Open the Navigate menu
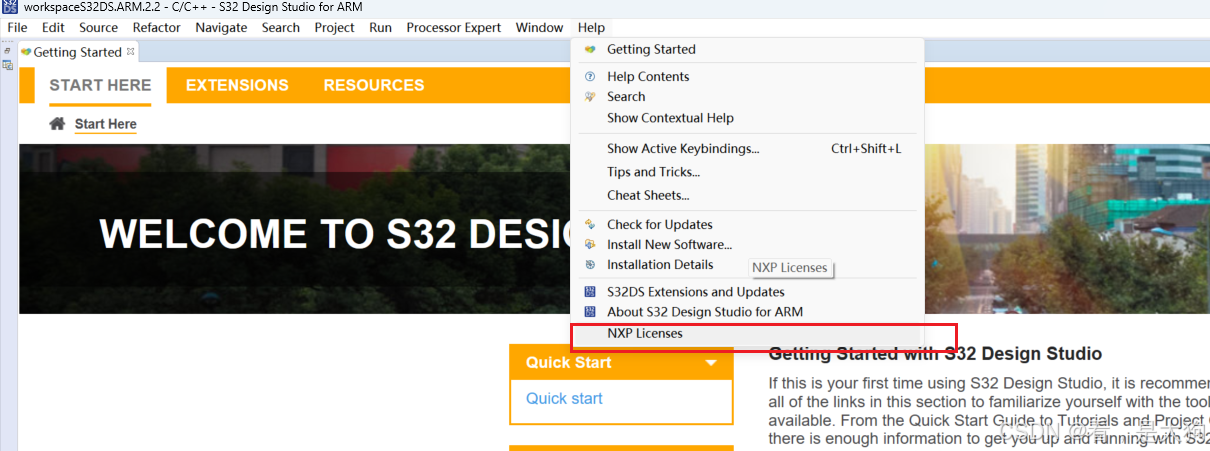Viewport: 1210px width, 451px height. [221, 27]
